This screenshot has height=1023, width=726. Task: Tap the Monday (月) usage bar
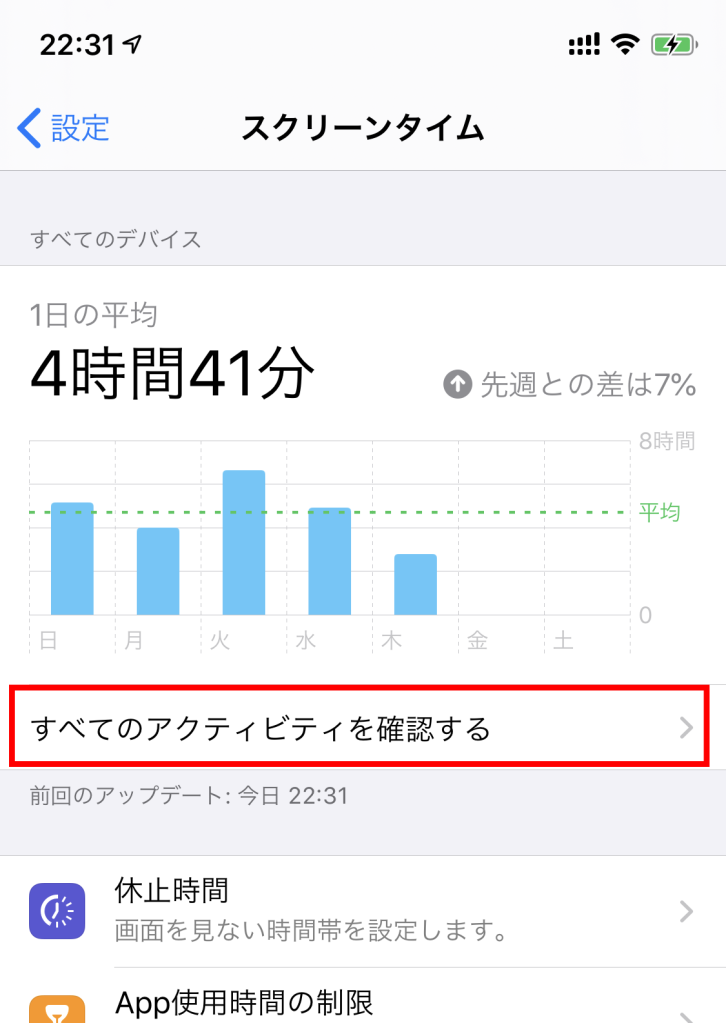click(158, 571)
